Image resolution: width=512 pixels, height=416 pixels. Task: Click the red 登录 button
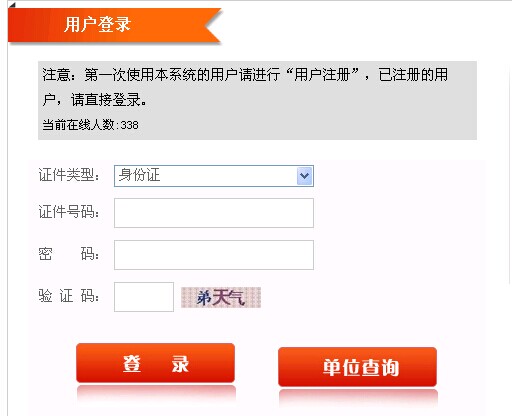tap(155, 363)
